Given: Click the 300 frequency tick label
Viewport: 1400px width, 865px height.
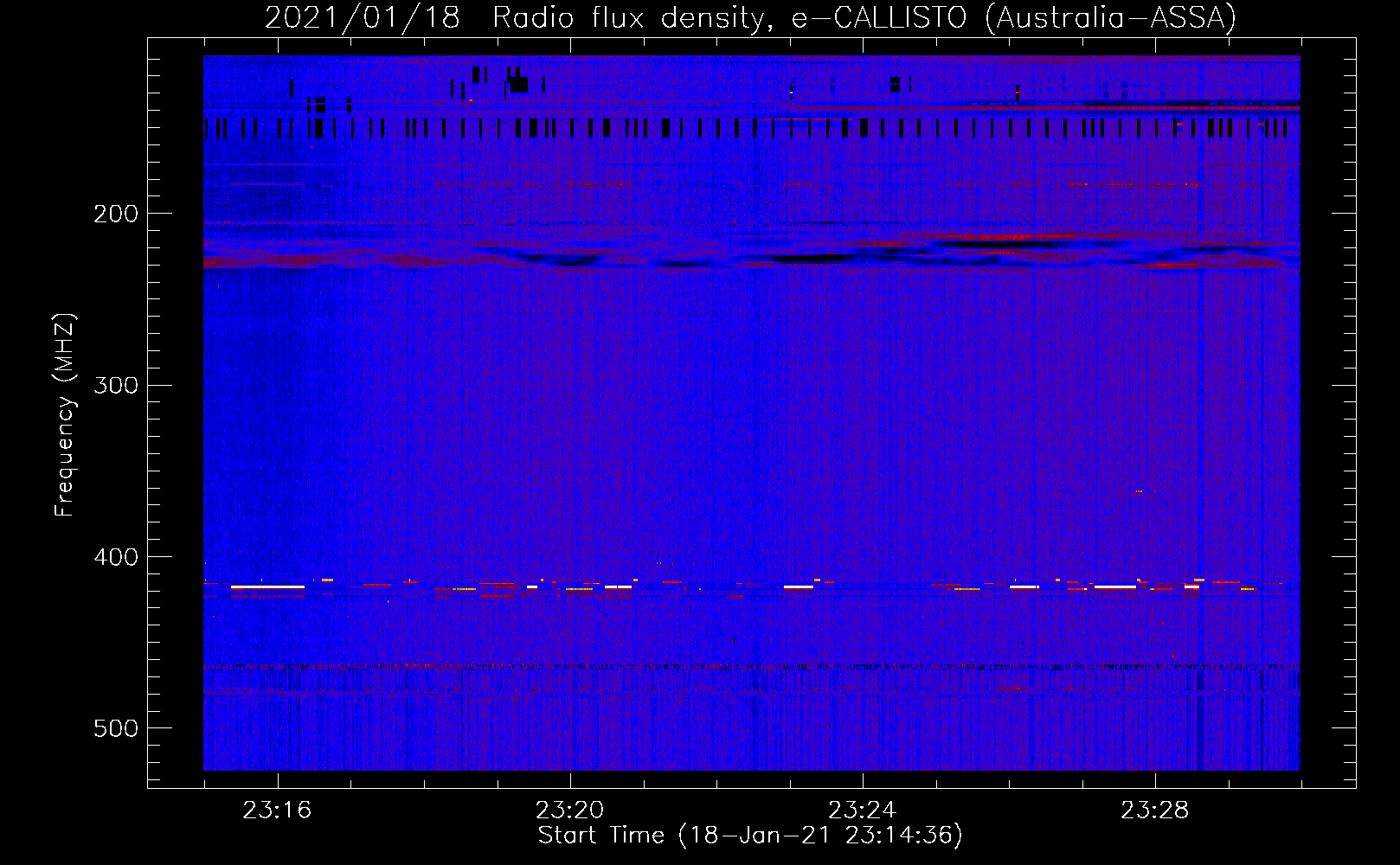Looking at the screenshot, I should pyautogui.click(x=116, y=385).
